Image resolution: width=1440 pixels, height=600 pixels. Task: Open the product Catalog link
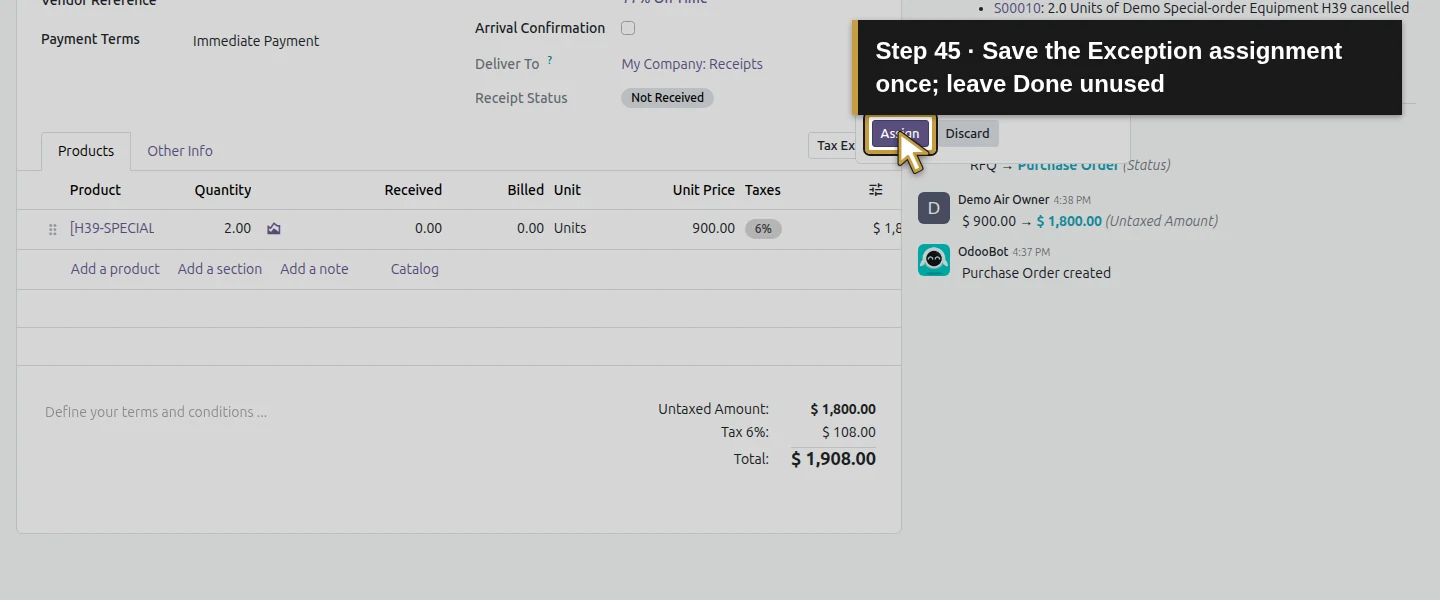[415, 269]
